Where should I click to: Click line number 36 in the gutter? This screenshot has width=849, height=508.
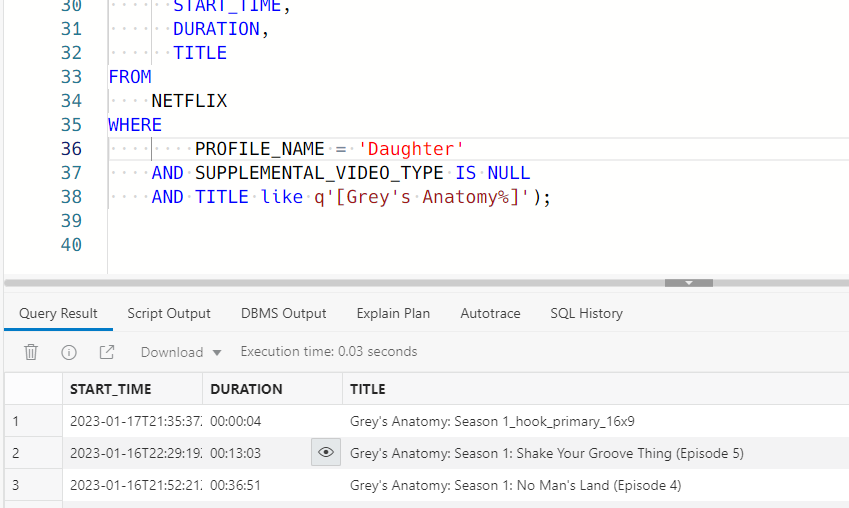coord(71,149)
